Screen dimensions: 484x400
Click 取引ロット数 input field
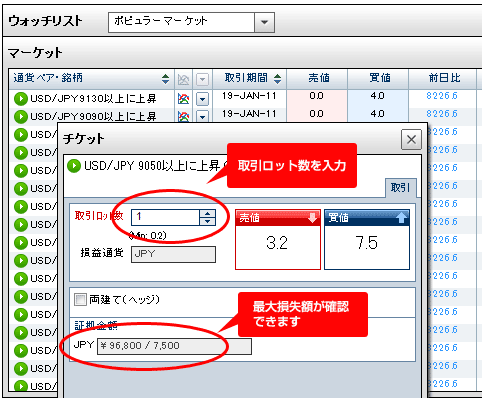pyautogui.click(x=166, y=217)
